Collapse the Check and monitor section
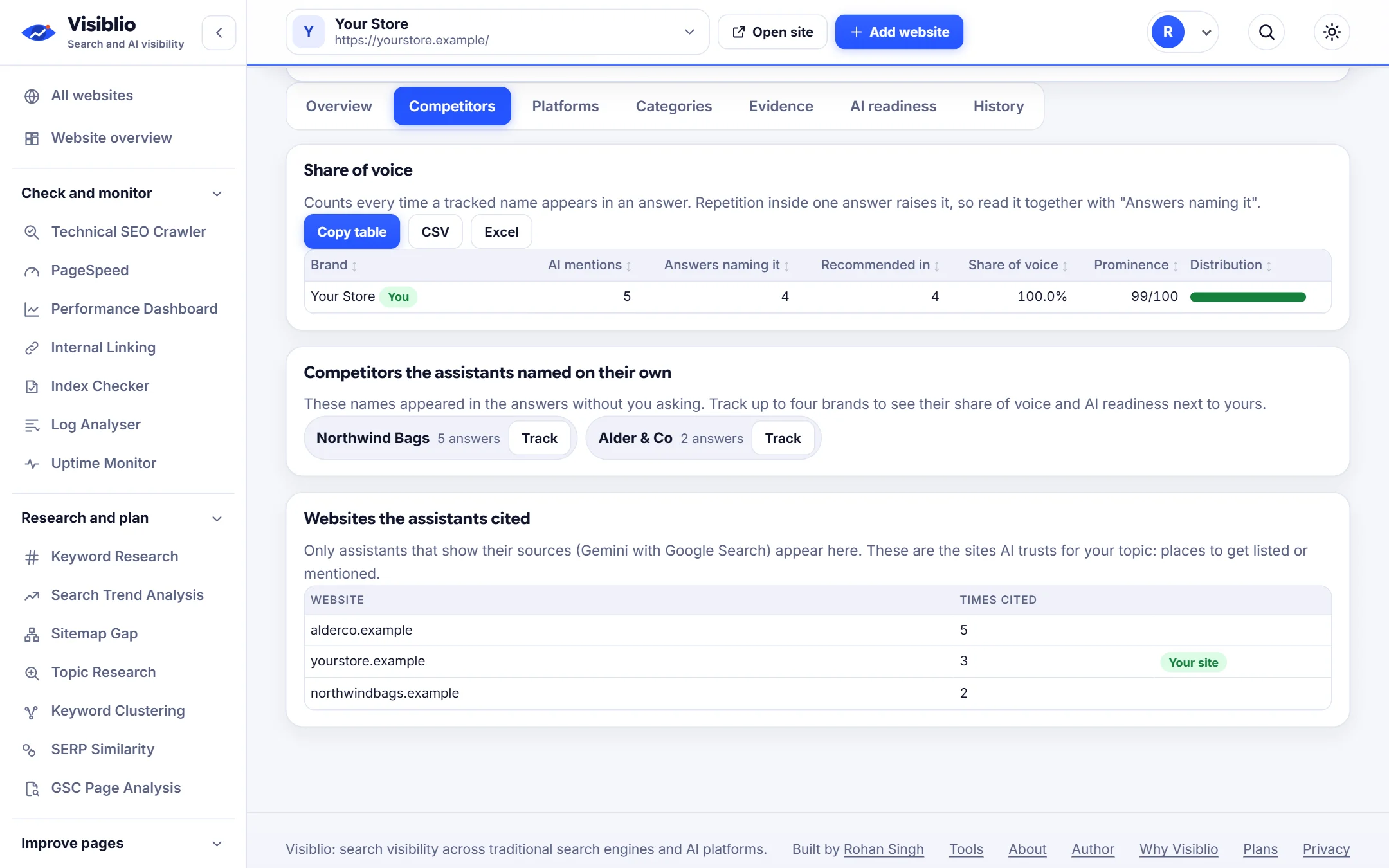This screenshot has height=868, width=1389. 217,194
